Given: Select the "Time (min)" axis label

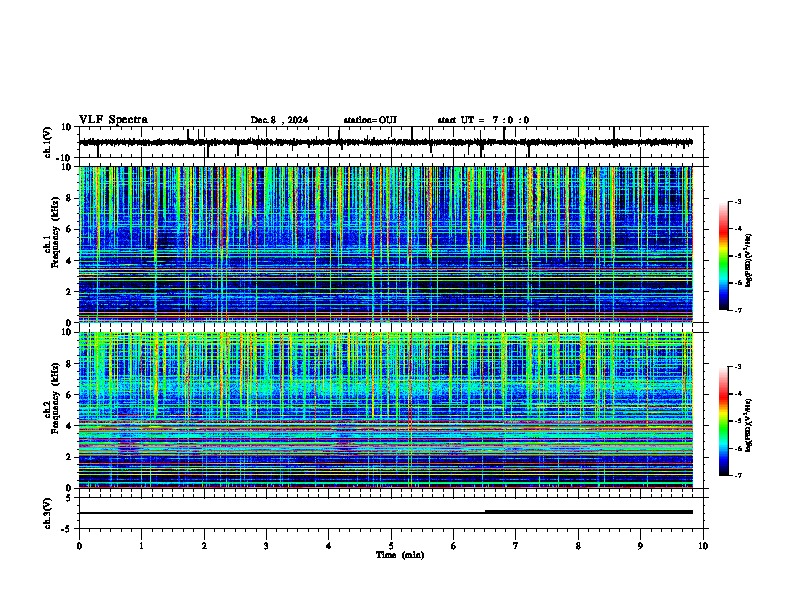Looking at the screenshot, I should (400, 555).
